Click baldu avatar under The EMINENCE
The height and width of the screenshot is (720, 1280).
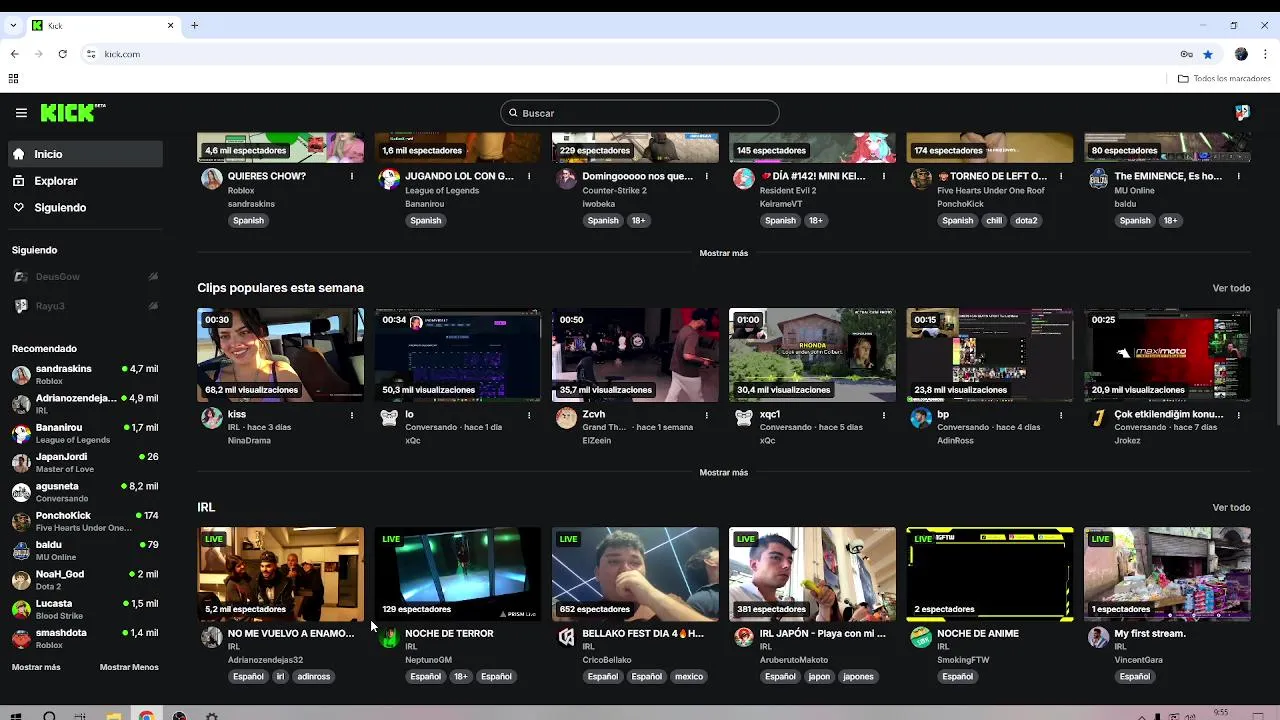click(1098, 179)
